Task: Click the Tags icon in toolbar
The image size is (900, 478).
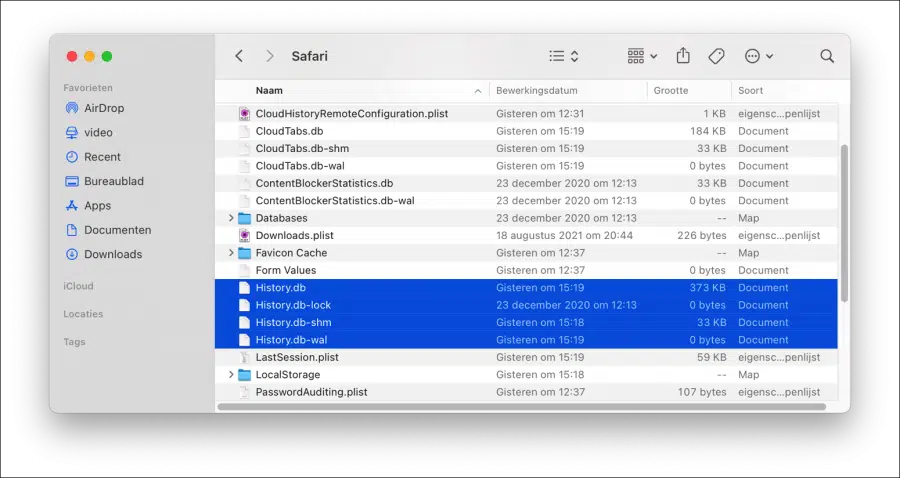Action: tap(716, 56)
